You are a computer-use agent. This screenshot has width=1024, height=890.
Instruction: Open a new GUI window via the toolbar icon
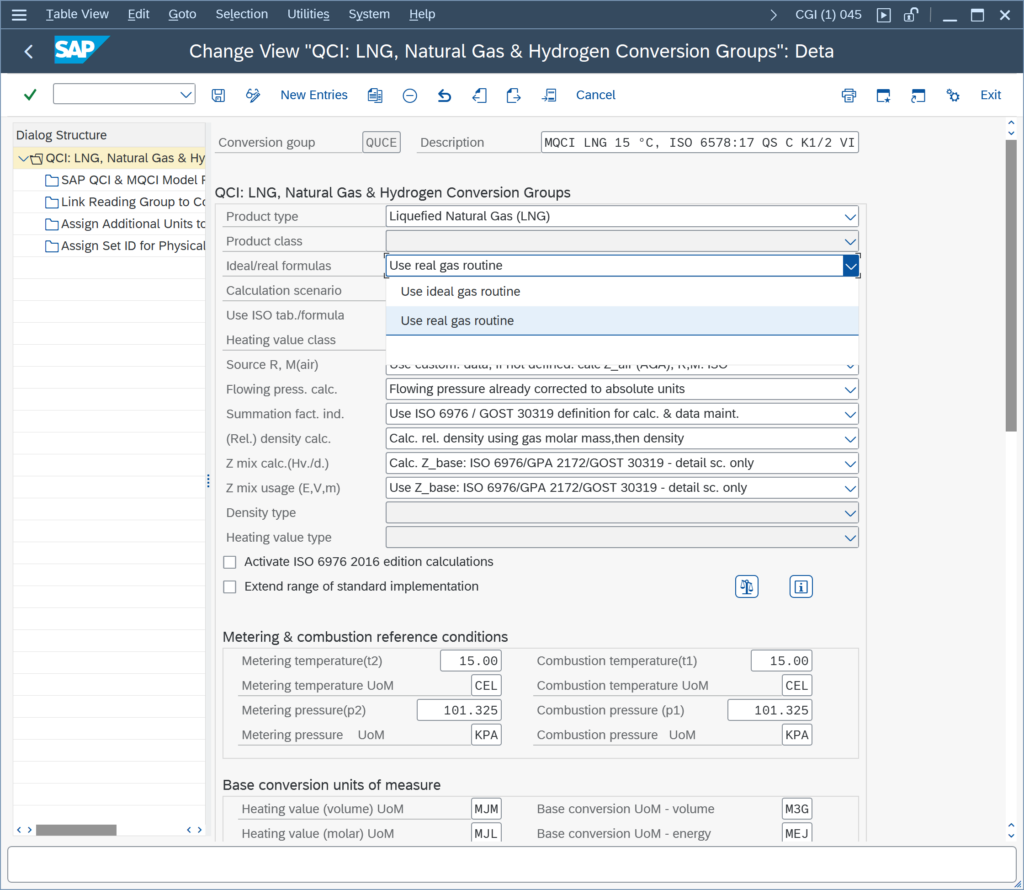883,95
